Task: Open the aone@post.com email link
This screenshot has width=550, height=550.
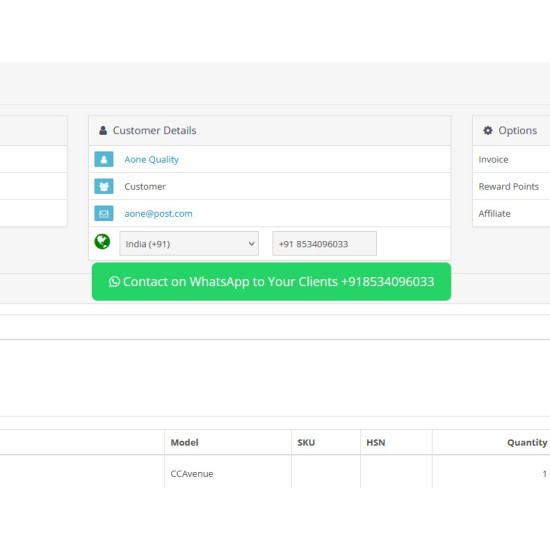Action: (x=159, y=214)
